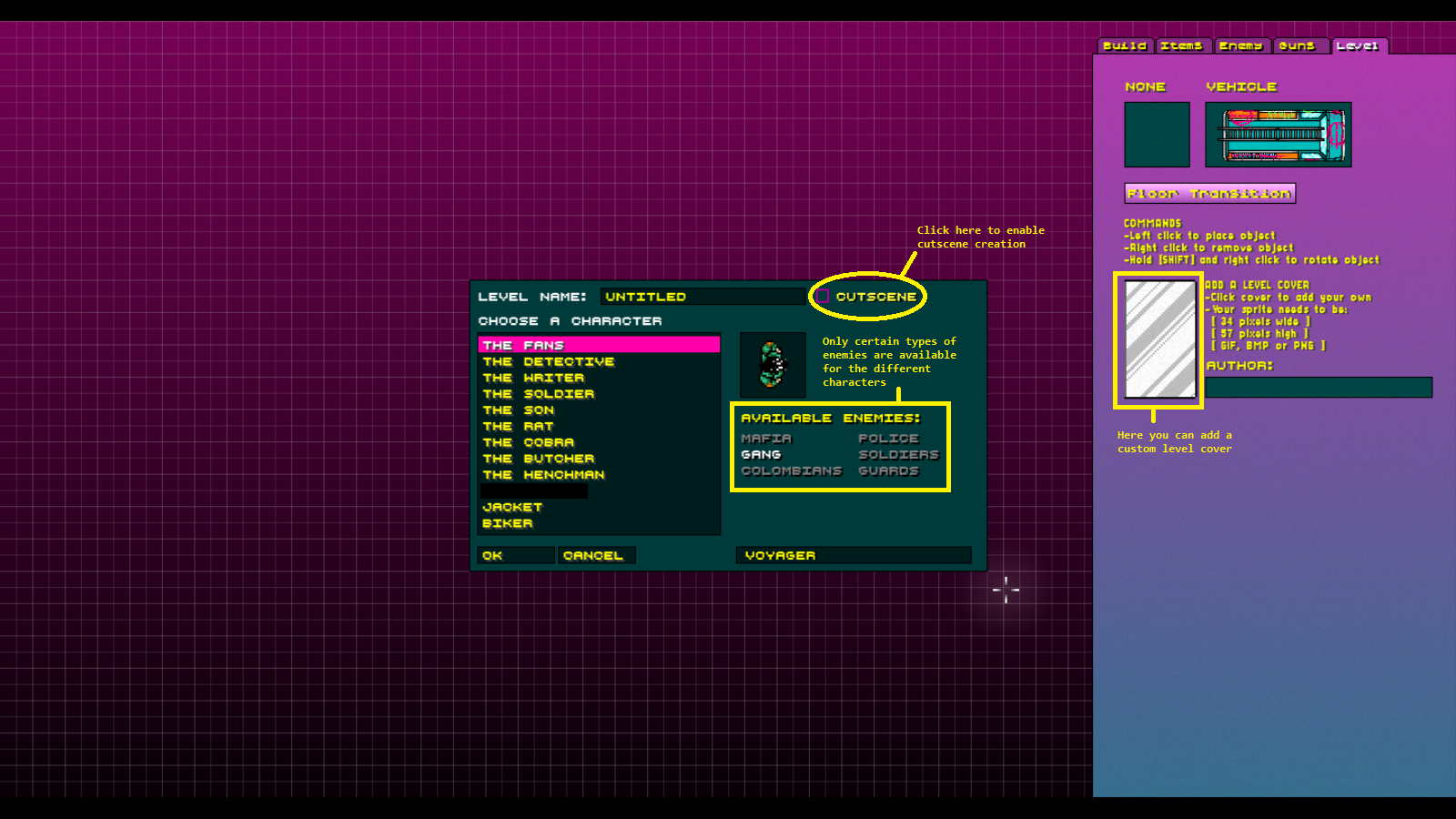Choose the empty None vehicle box
Viewport: 1456px width, 819px height.
click(x=1157, y=135)
